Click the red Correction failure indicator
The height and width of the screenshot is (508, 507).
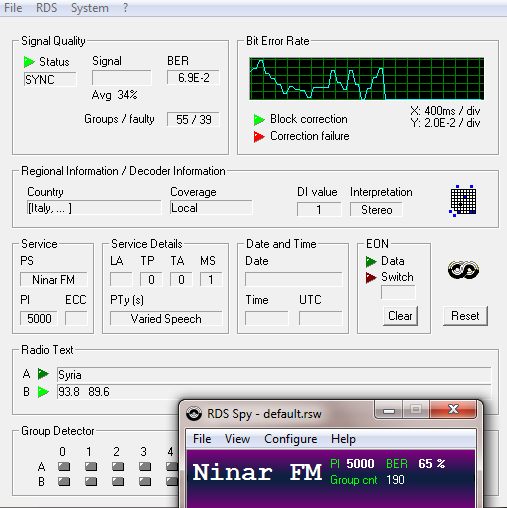tap(259, 136)
